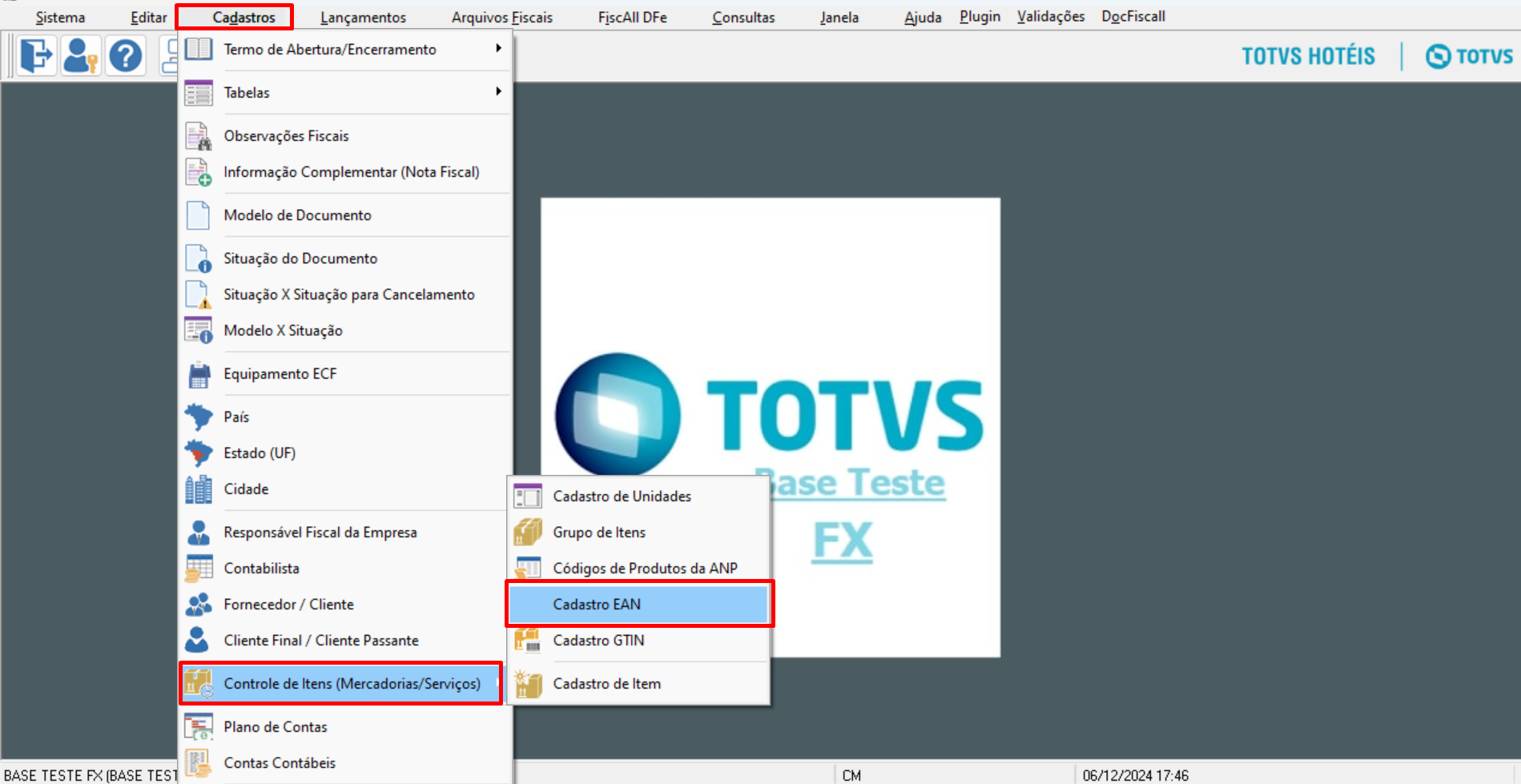Choose Códigos de Produtos da ANP

[639, 569]
